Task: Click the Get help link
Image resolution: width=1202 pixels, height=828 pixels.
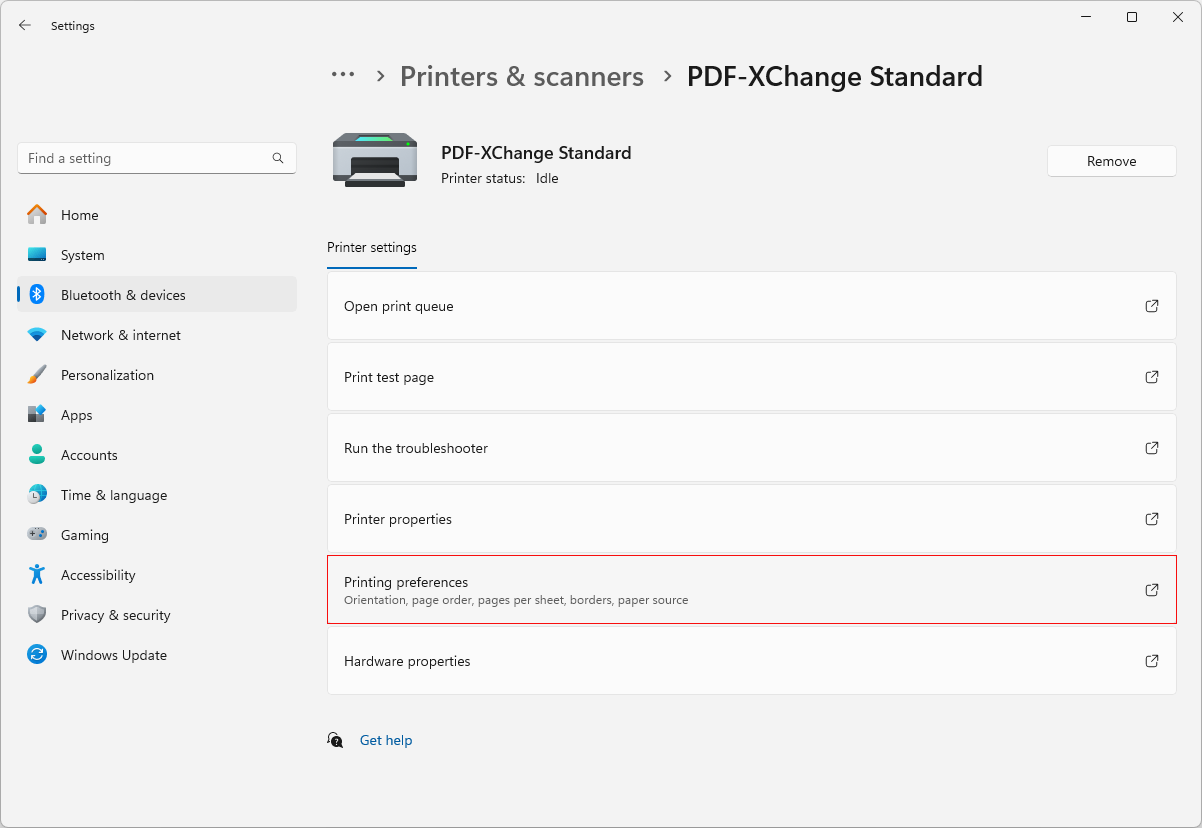Action: [x=386, y=740]
